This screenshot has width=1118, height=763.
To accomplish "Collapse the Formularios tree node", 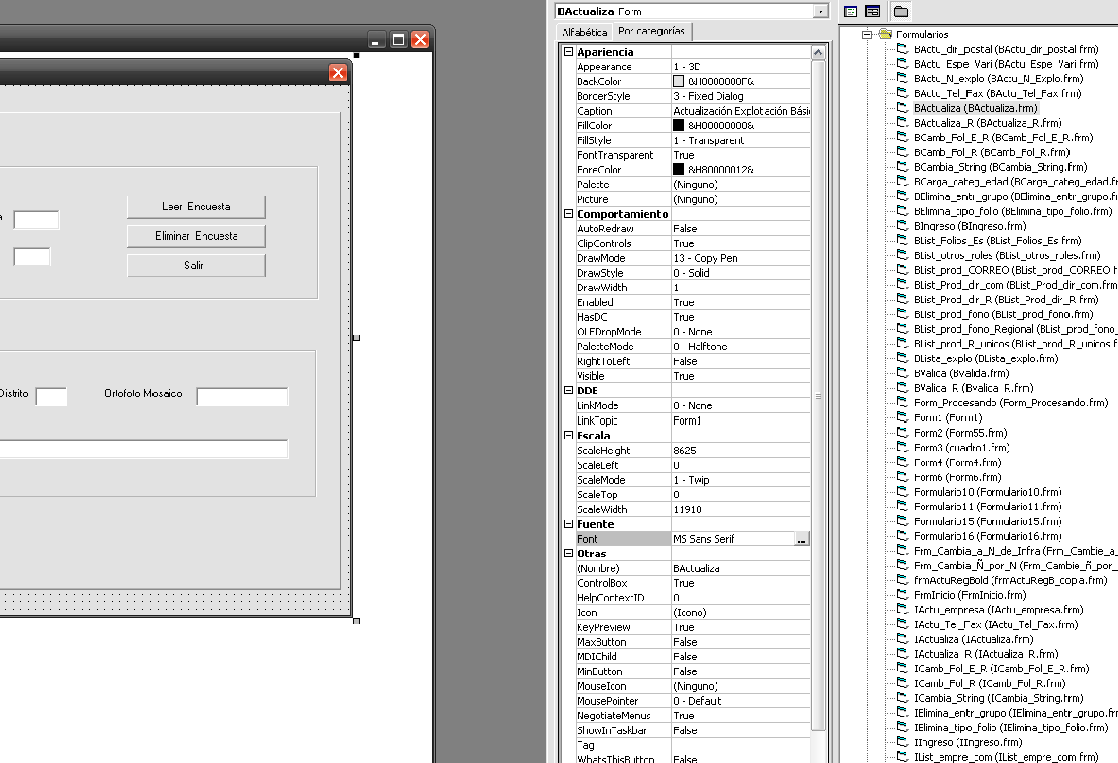I will [867, 34].
